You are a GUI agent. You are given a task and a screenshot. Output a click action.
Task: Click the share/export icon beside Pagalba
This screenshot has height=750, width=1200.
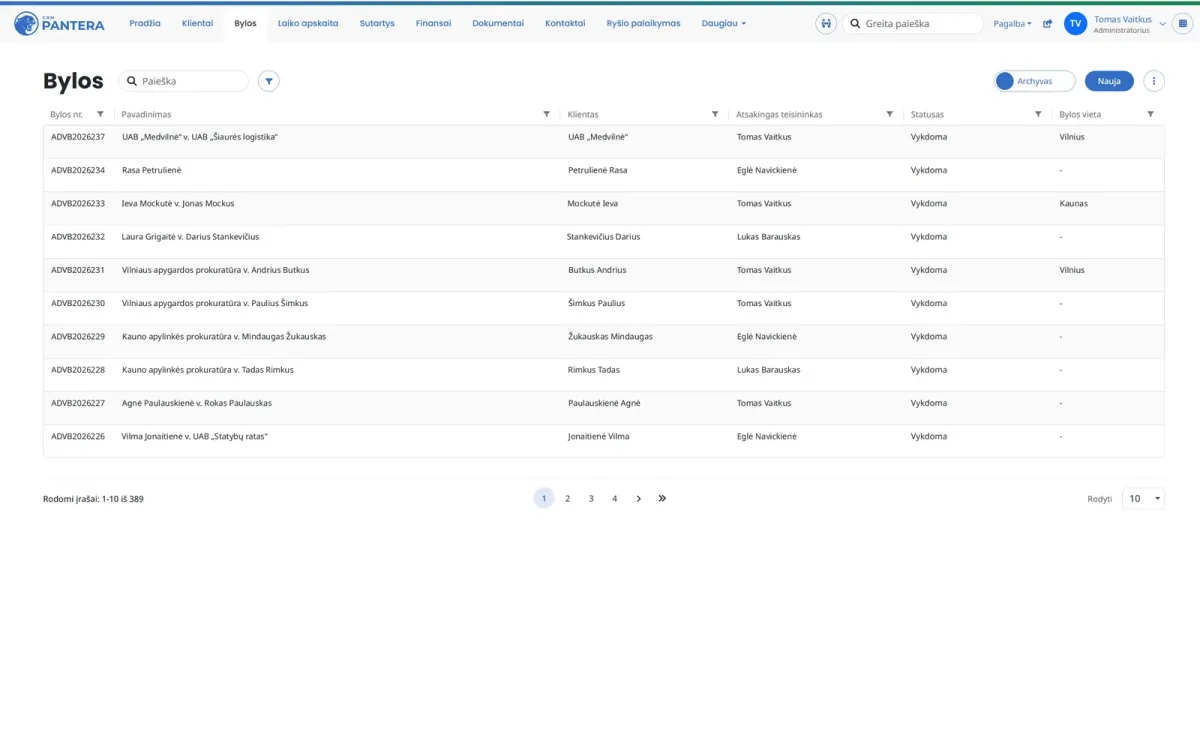[1047, 23]
